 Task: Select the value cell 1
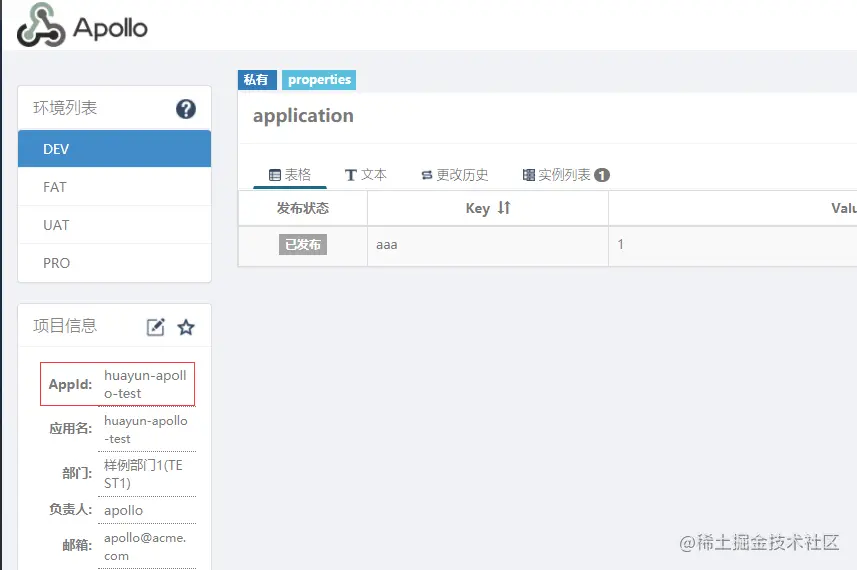point(732,245)
